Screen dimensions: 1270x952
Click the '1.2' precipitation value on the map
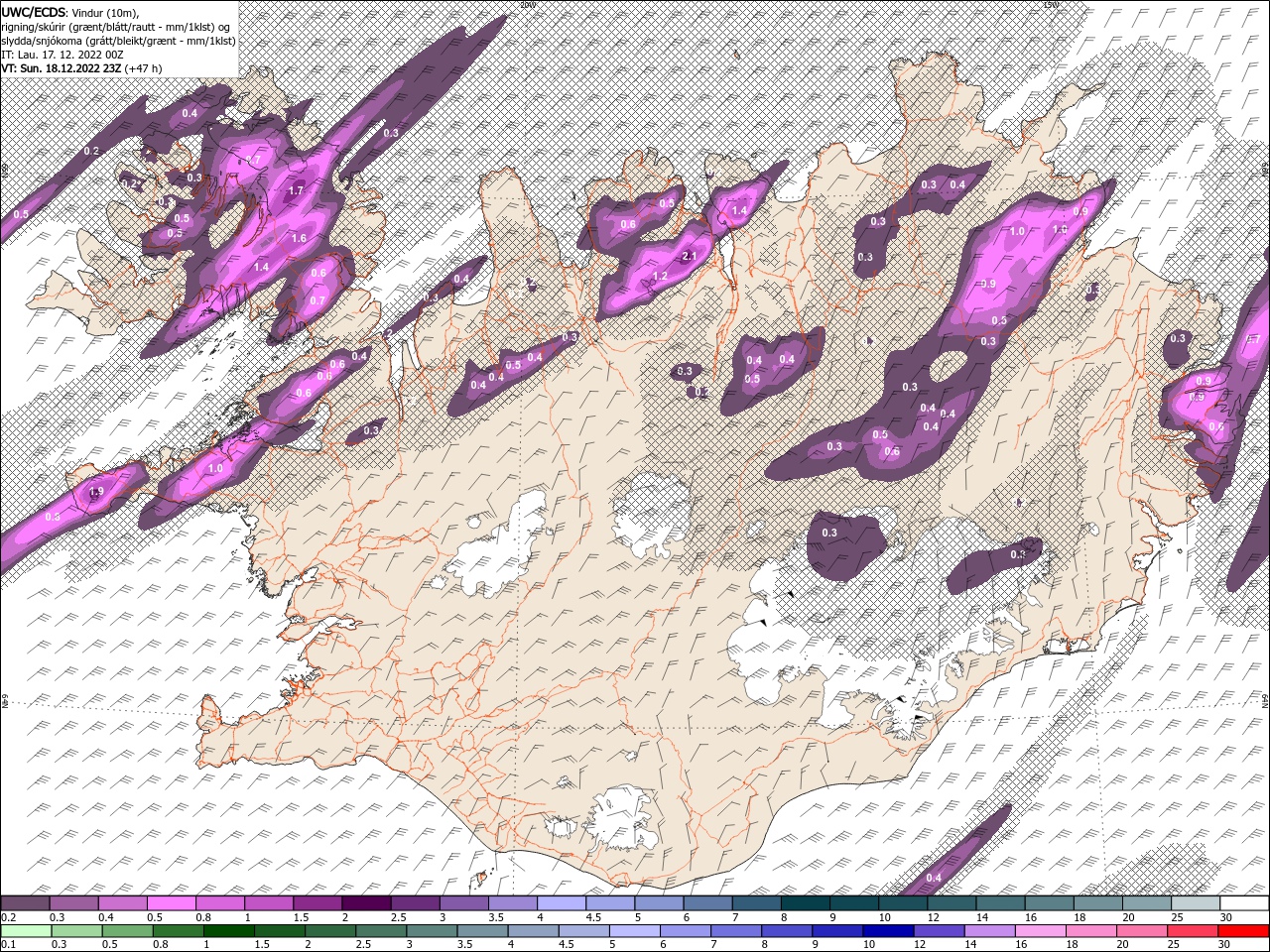tap(660, 276)
